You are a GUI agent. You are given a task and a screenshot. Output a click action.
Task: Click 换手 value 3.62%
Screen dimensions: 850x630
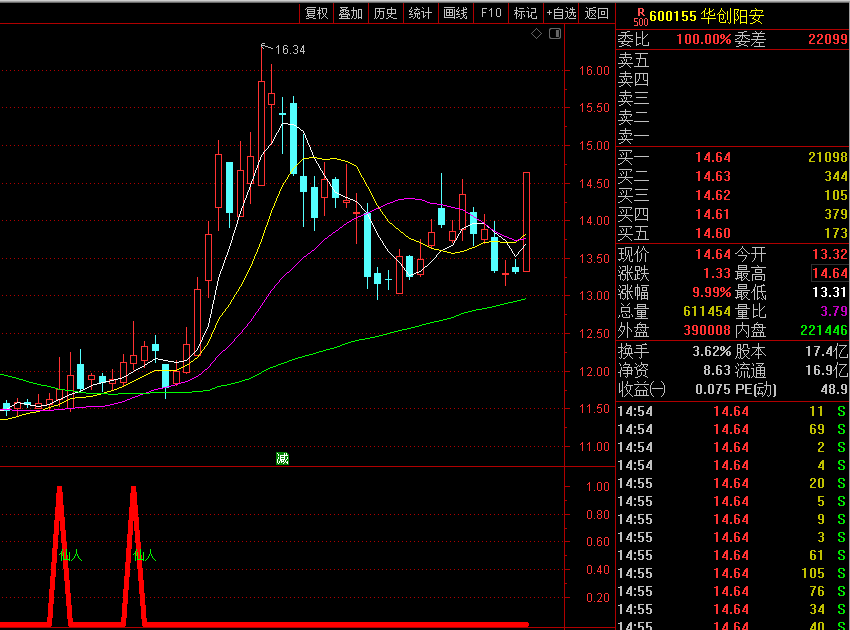pos(712,351)
